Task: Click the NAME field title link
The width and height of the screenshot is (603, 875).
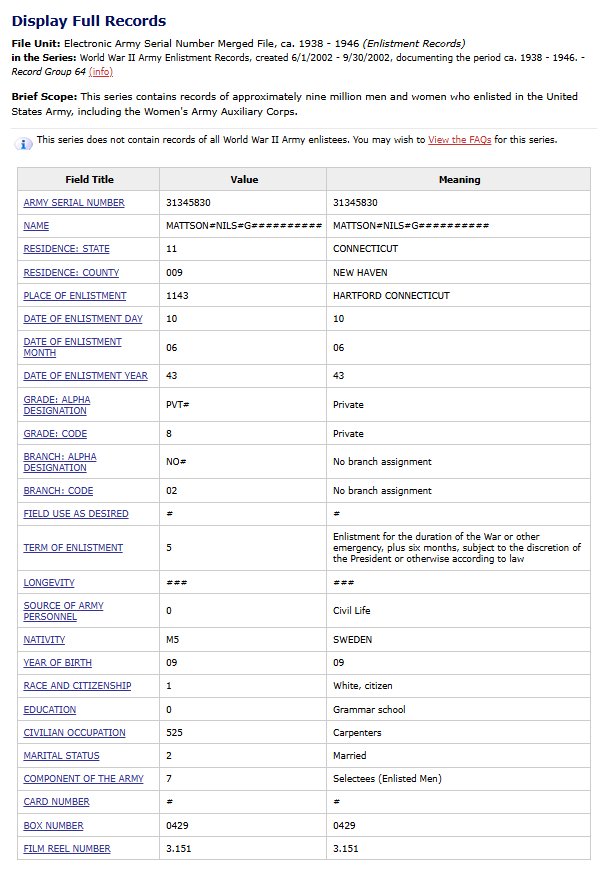Action: pyautogui.click(x=36, y=225)
